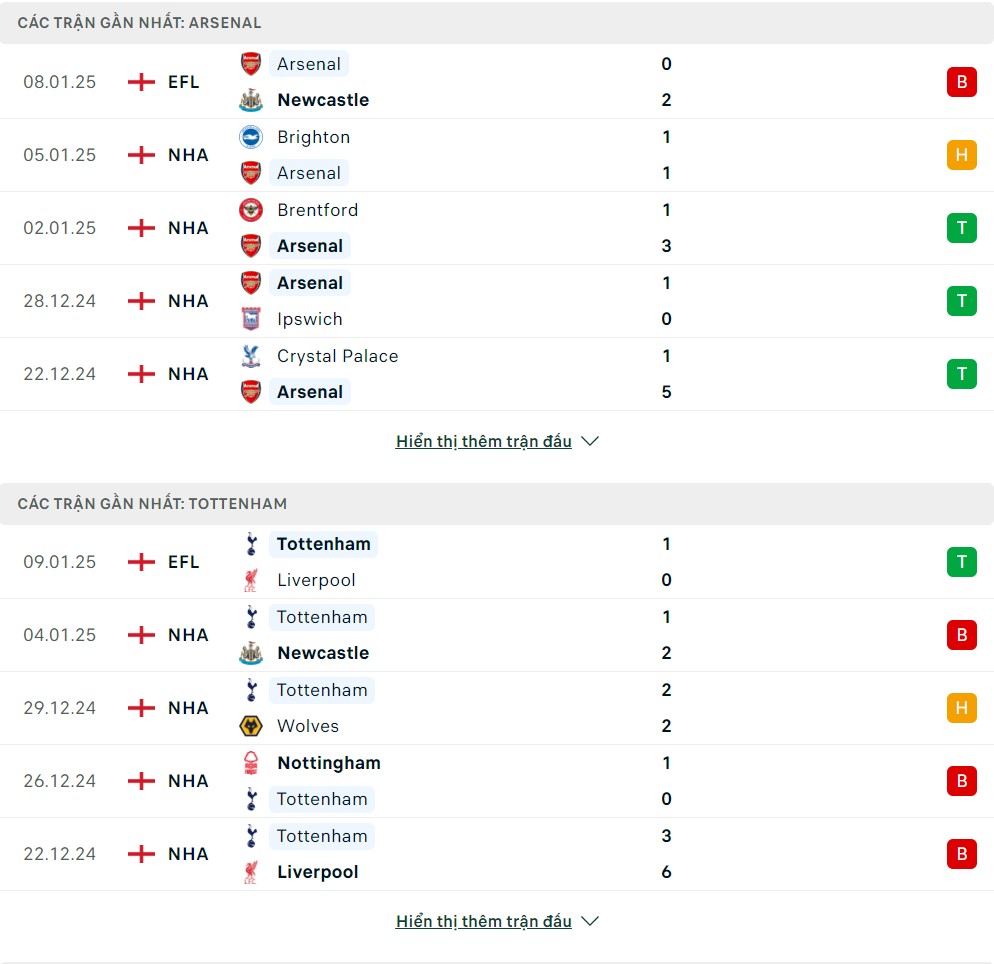
Task: Open the Crystal Palace team name link
Action: (338, 356)
